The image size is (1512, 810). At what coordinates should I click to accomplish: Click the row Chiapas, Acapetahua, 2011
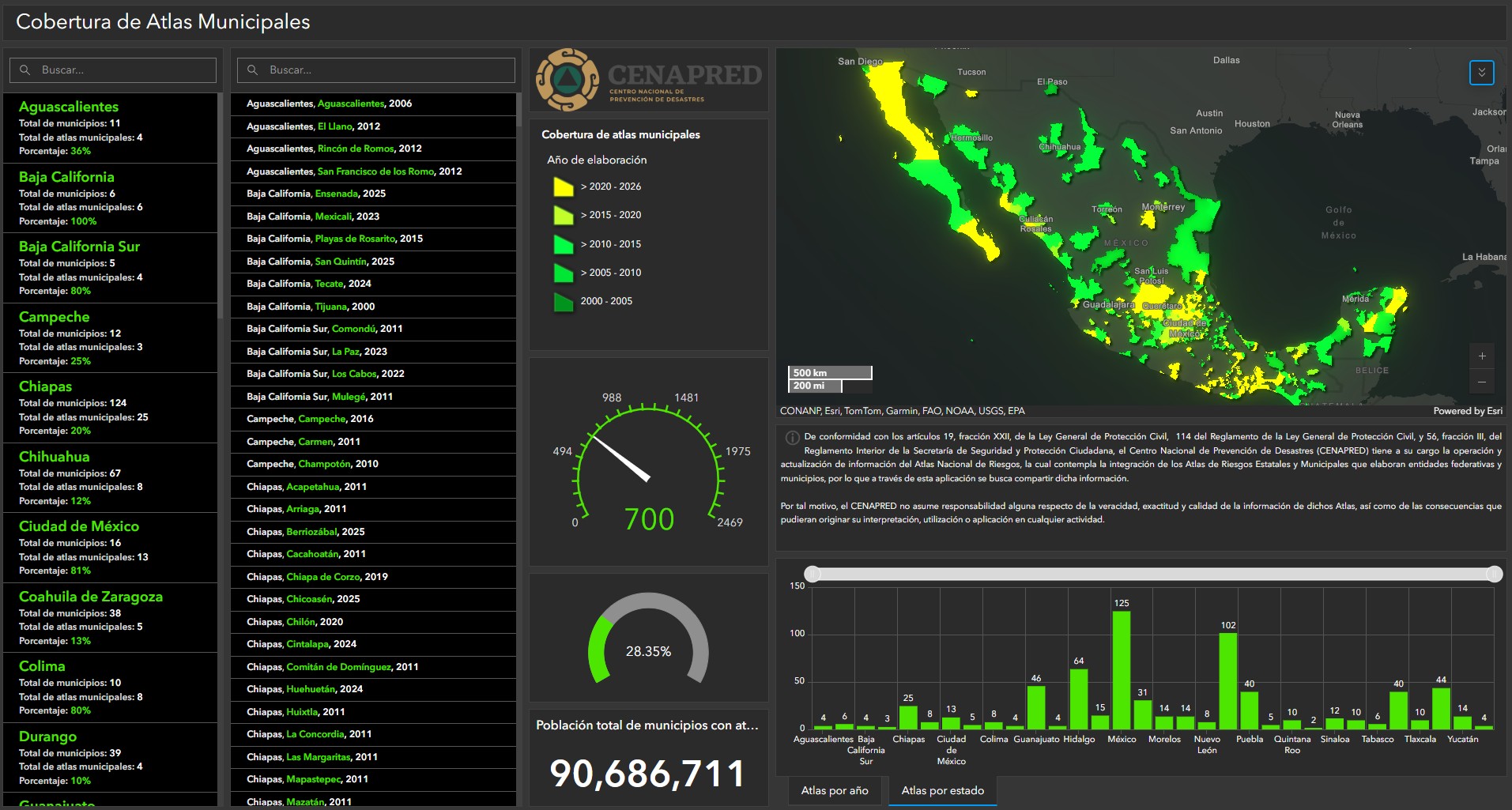[373, 487]
